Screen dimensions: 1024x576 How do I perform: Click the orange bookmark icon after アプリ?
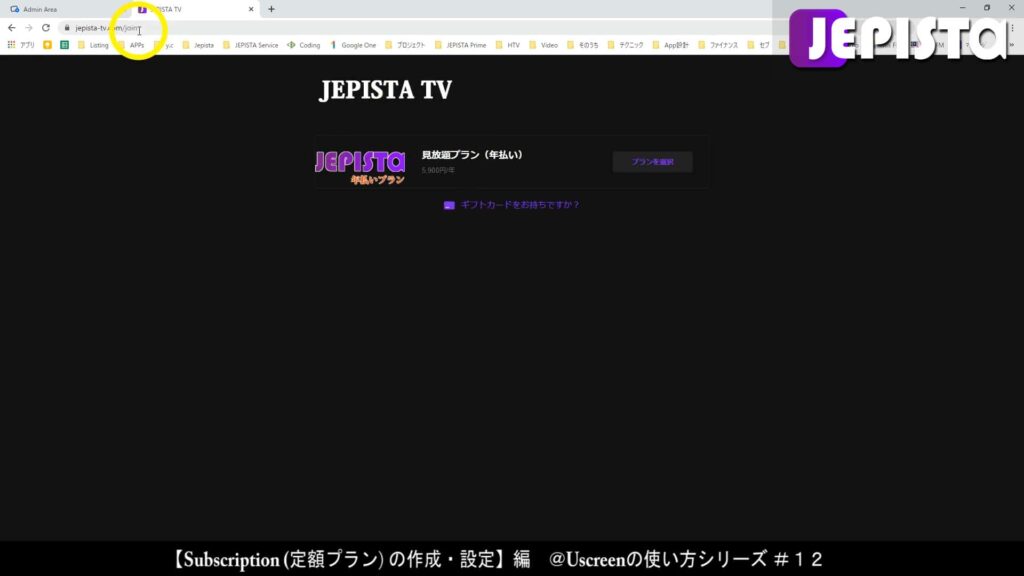[x=47, y=45]
